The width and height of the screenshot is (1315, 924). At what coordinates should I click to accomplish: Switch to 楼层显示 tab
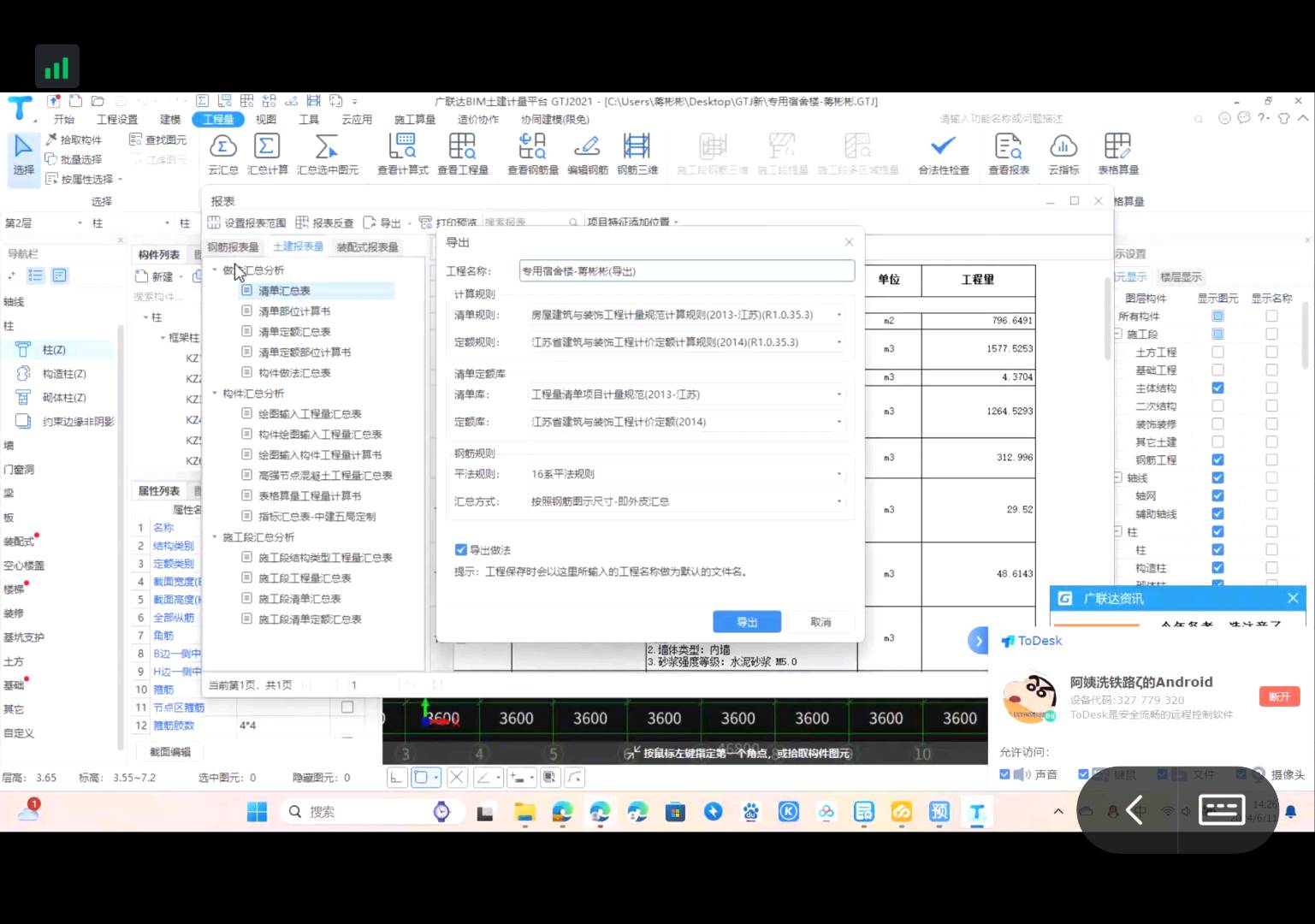coord(1181,276)
